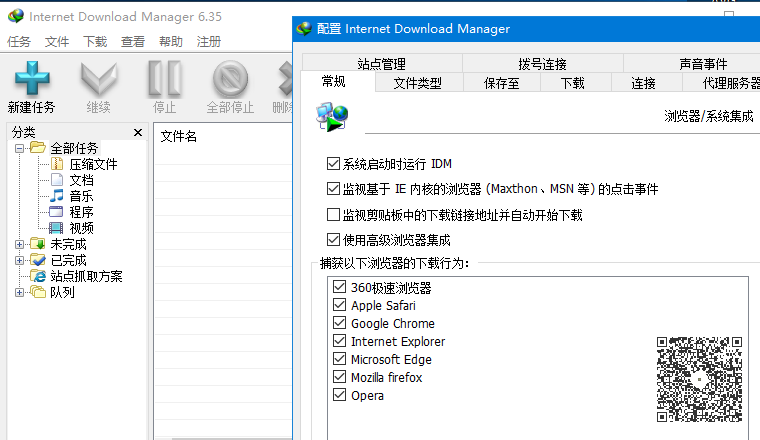The width and height of the screenshot is (760, 440).
Task: Switch to the 站点管理 tab
Action: (382, 63)
